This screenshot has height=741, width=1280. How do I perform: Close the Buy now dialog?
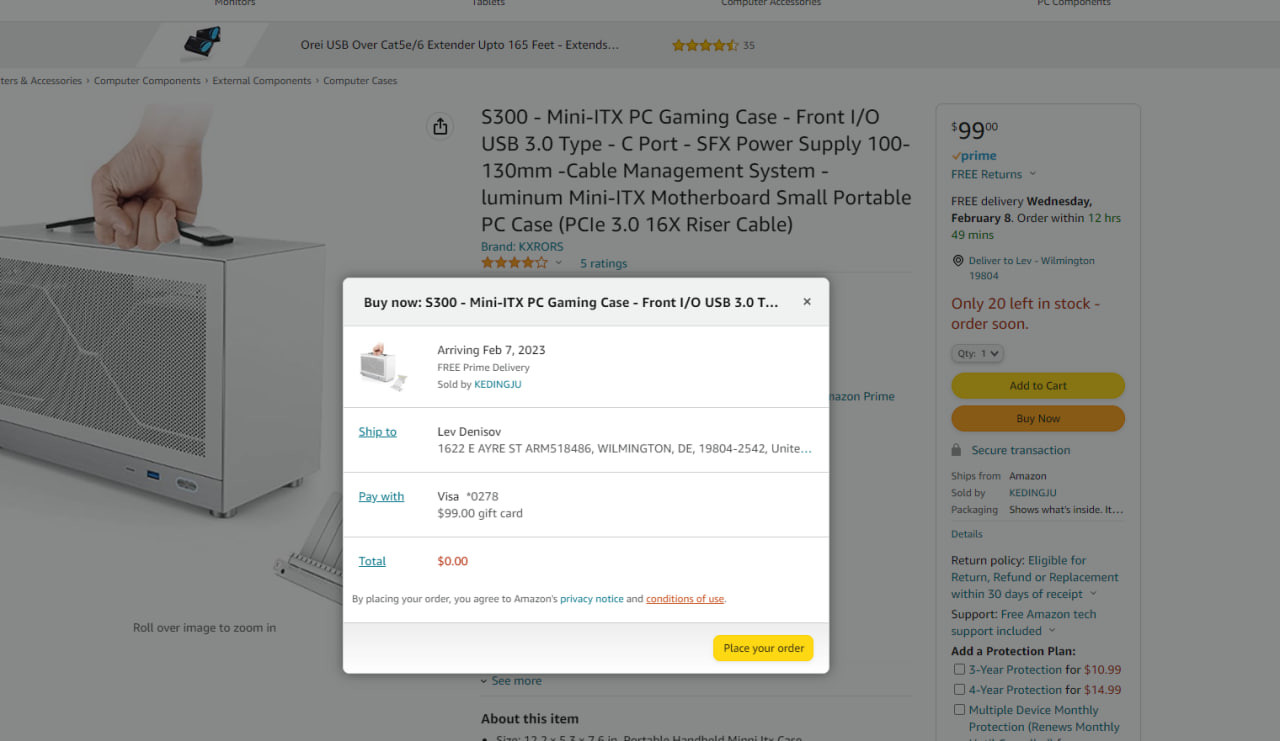click(x=807, y=302)
